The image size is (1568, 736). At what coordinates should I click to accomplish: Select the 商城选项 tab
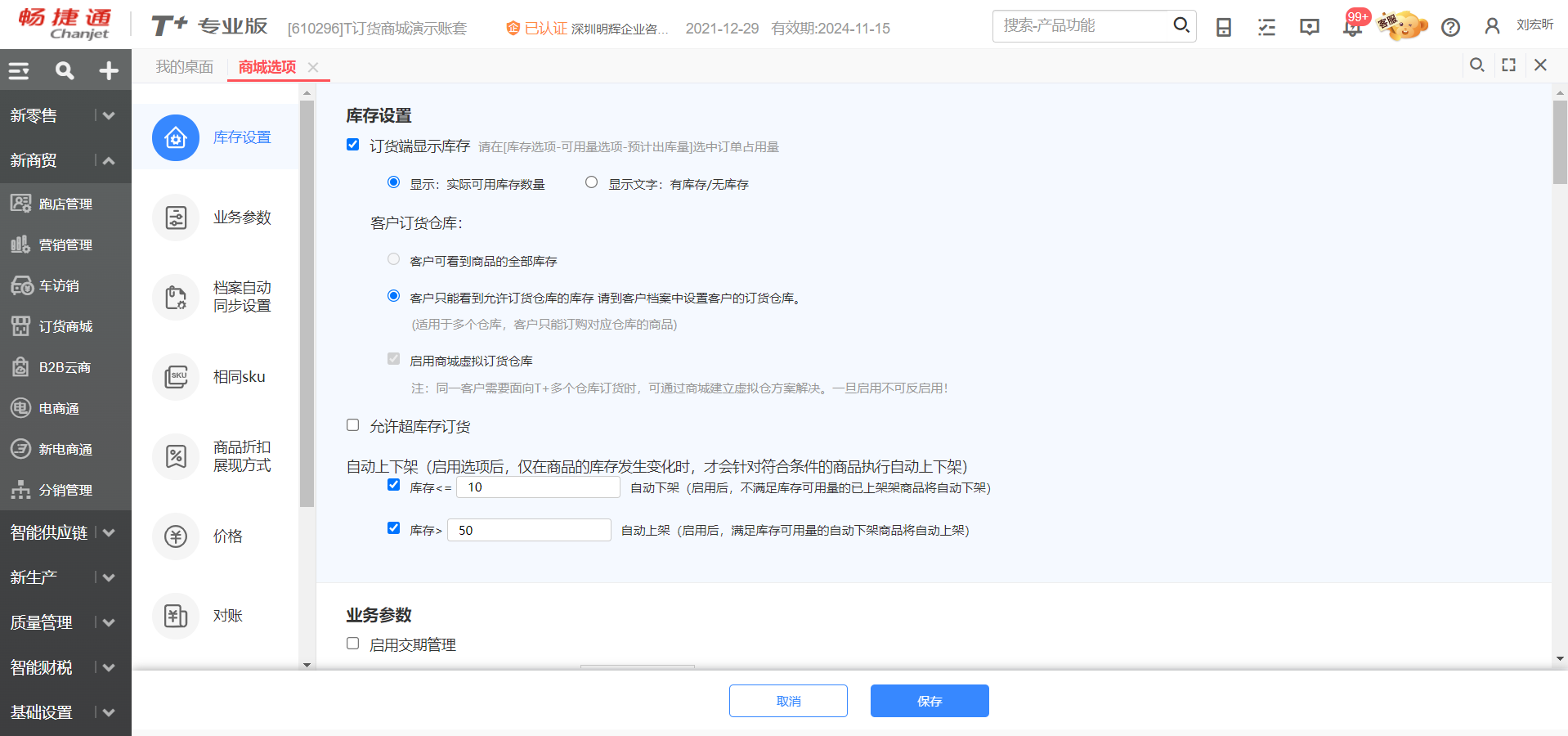tap(267, 67)
